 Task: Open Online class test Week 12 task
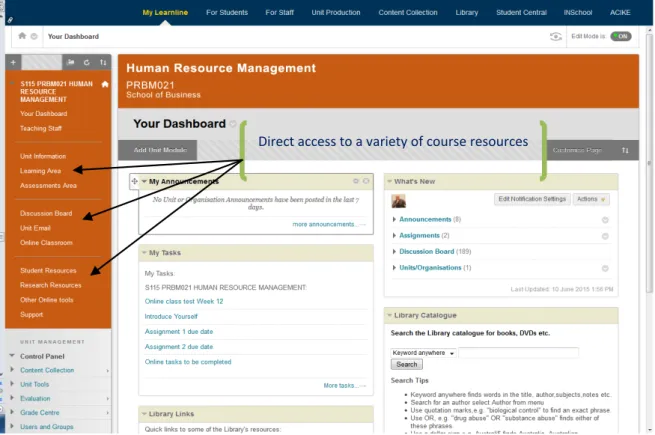[x=184, y=301]
